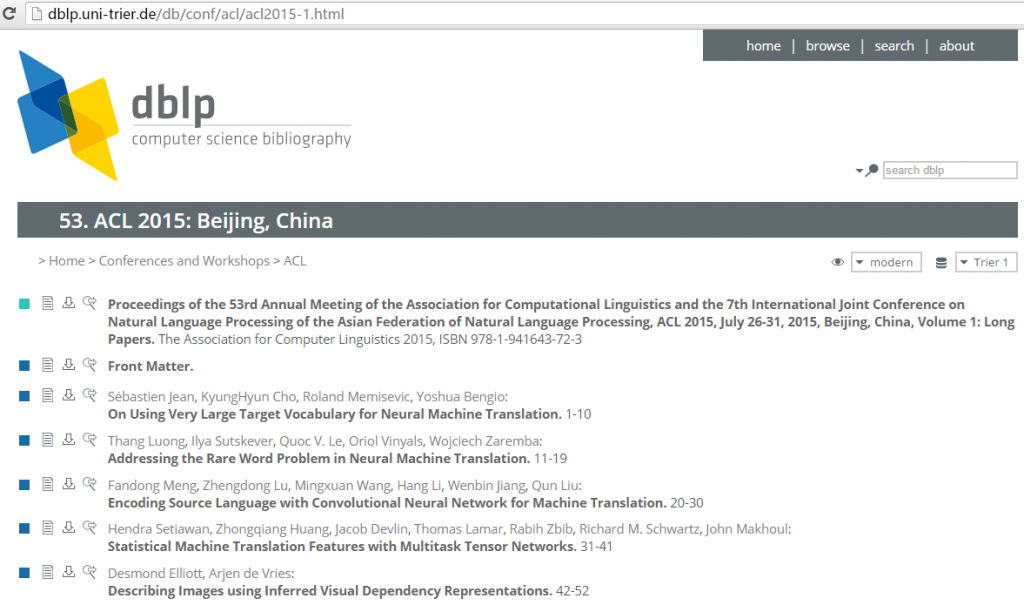The height and width of the screenshot is (605, 1024).
Task: Open the search menu item
Action: tap(894, 46)
